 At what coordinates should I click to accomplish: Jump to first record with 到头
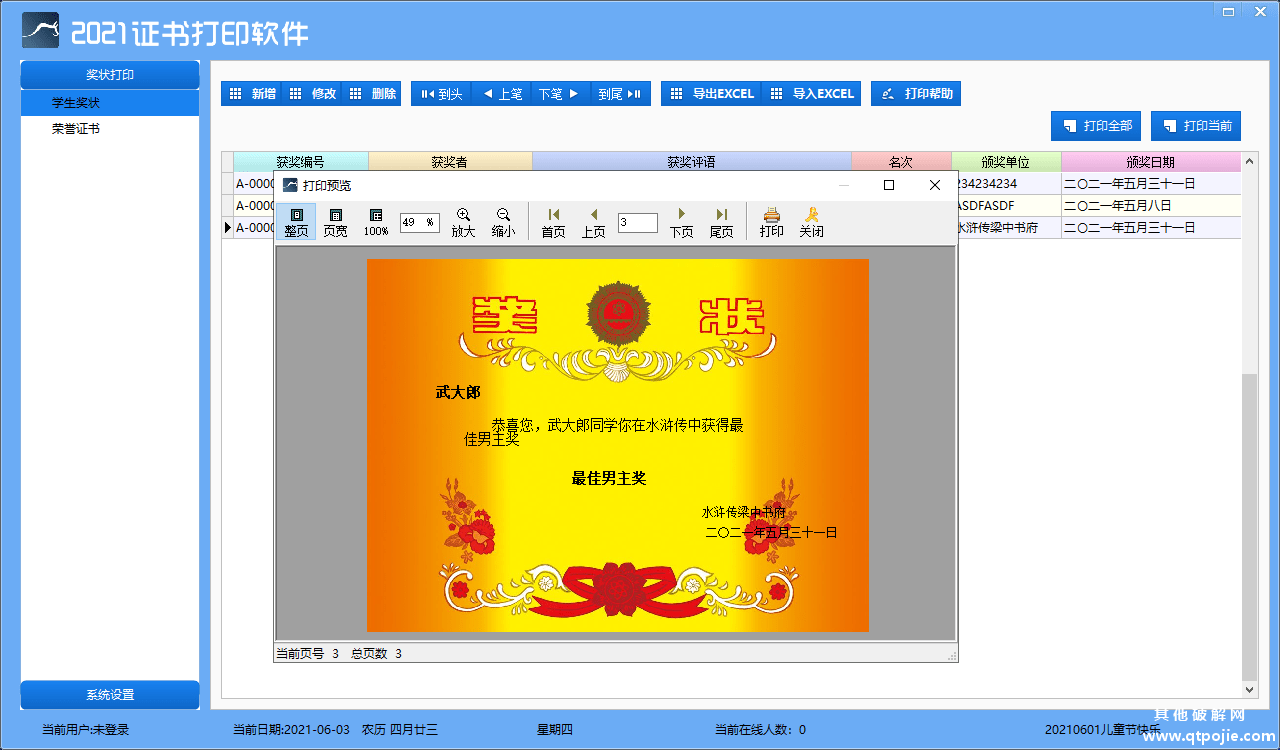pos(441,94)
